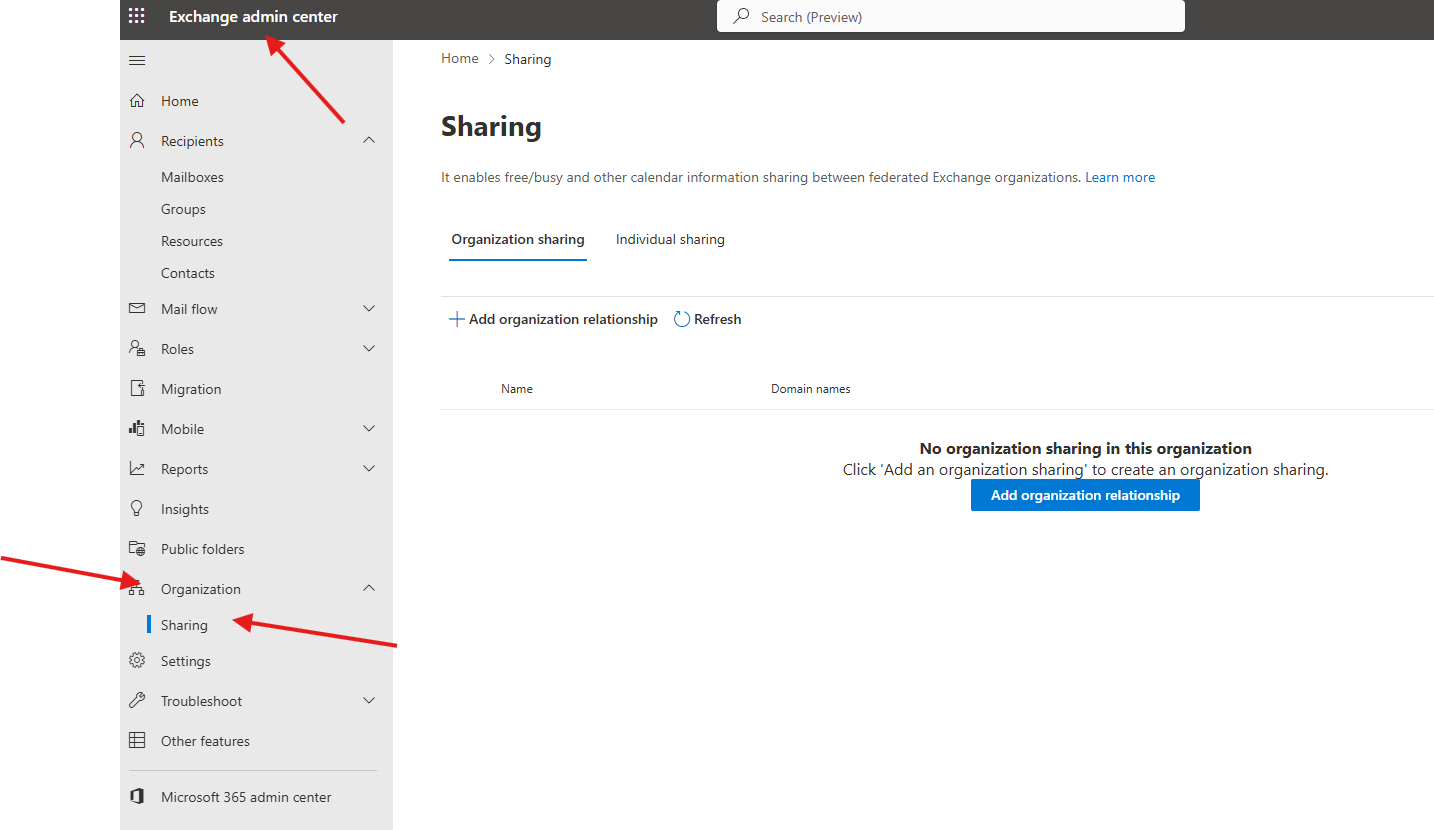Switch to Organization sharing tab

(518, 240)
